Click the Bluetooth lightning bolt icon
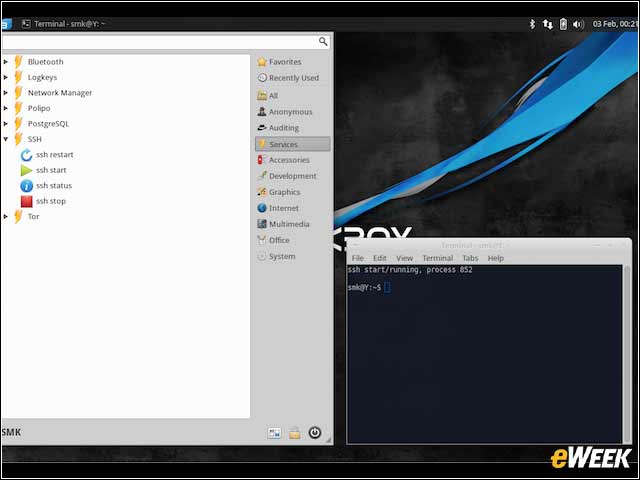640x480 pixels. (18, 62)
